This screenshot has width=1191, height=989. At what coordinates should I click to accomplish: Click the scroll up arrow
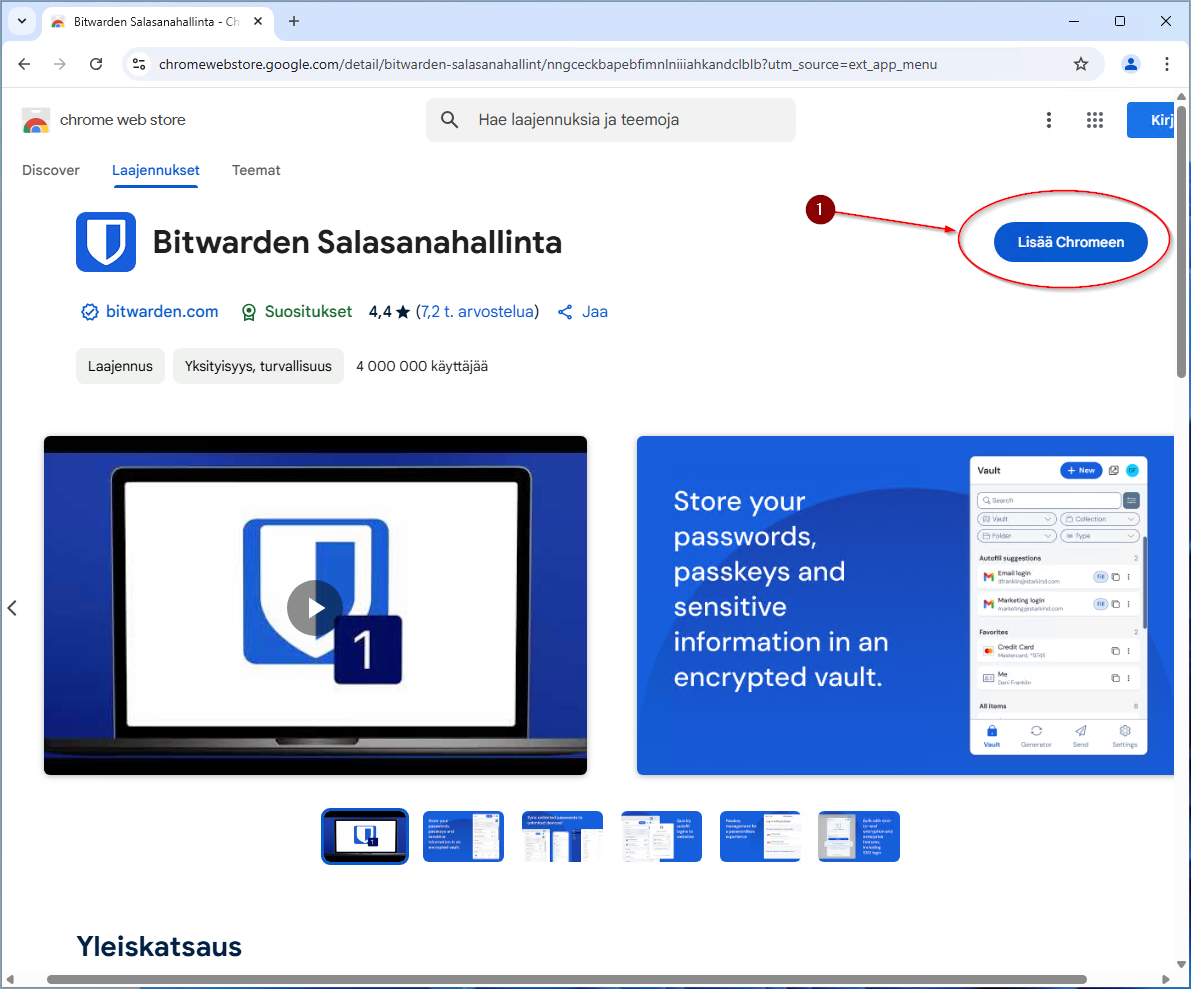pyautogui.click(x=1181, y=96)
